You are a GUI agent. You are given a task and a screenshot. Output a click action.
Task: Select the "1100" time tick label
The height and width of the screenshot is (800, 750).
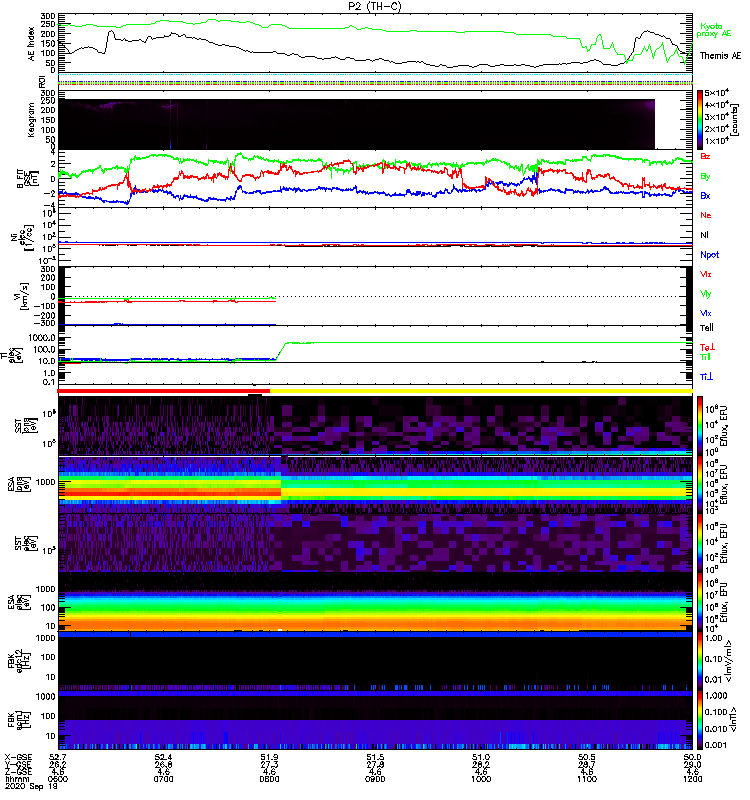coord(587,779)
